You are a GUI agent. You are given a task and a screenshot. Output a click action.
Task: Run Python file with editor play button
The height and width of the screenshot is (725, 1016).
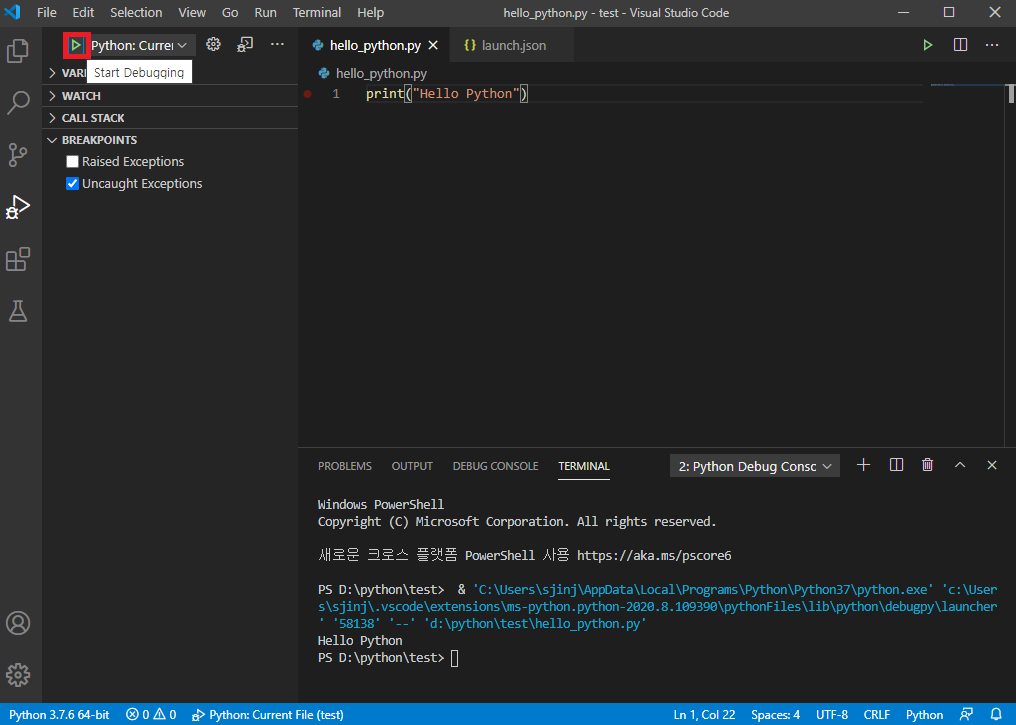coord(928,45)
